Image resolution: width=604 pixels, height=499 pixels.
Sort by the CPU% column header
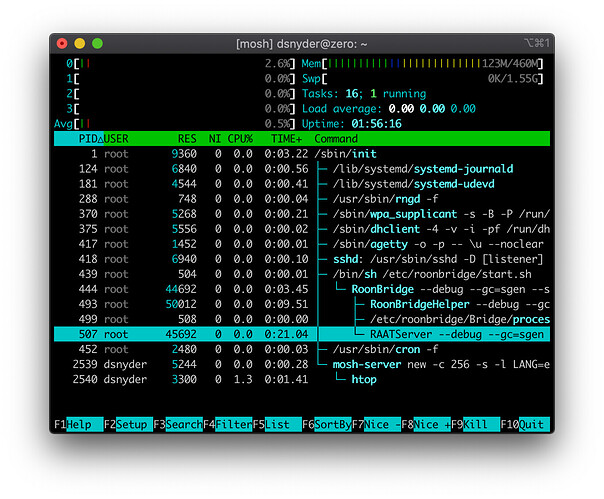[x=240, y=139]
